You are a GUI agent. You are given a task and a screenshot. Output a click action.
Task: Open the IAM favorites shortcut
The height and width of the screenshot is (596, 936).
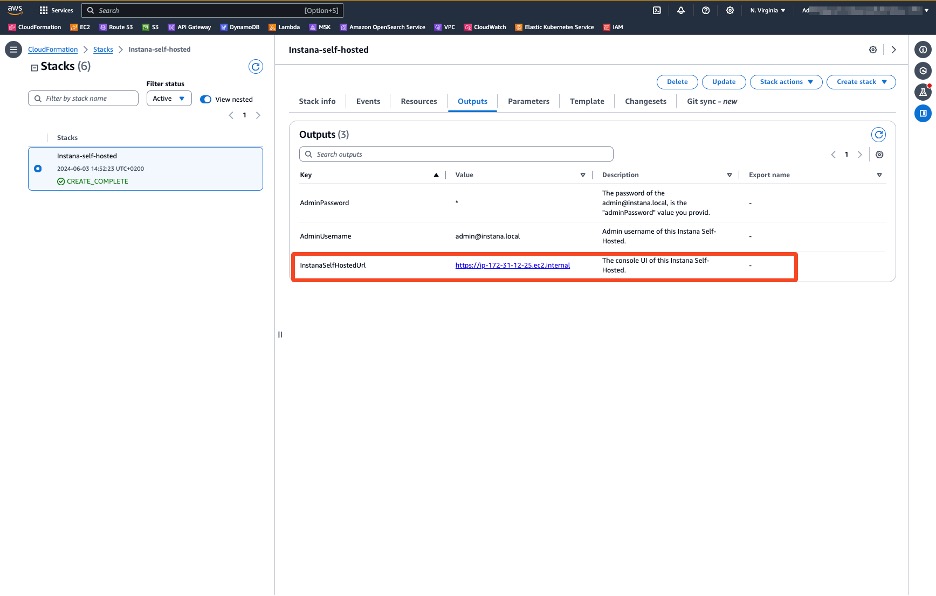tap(612, 27)
